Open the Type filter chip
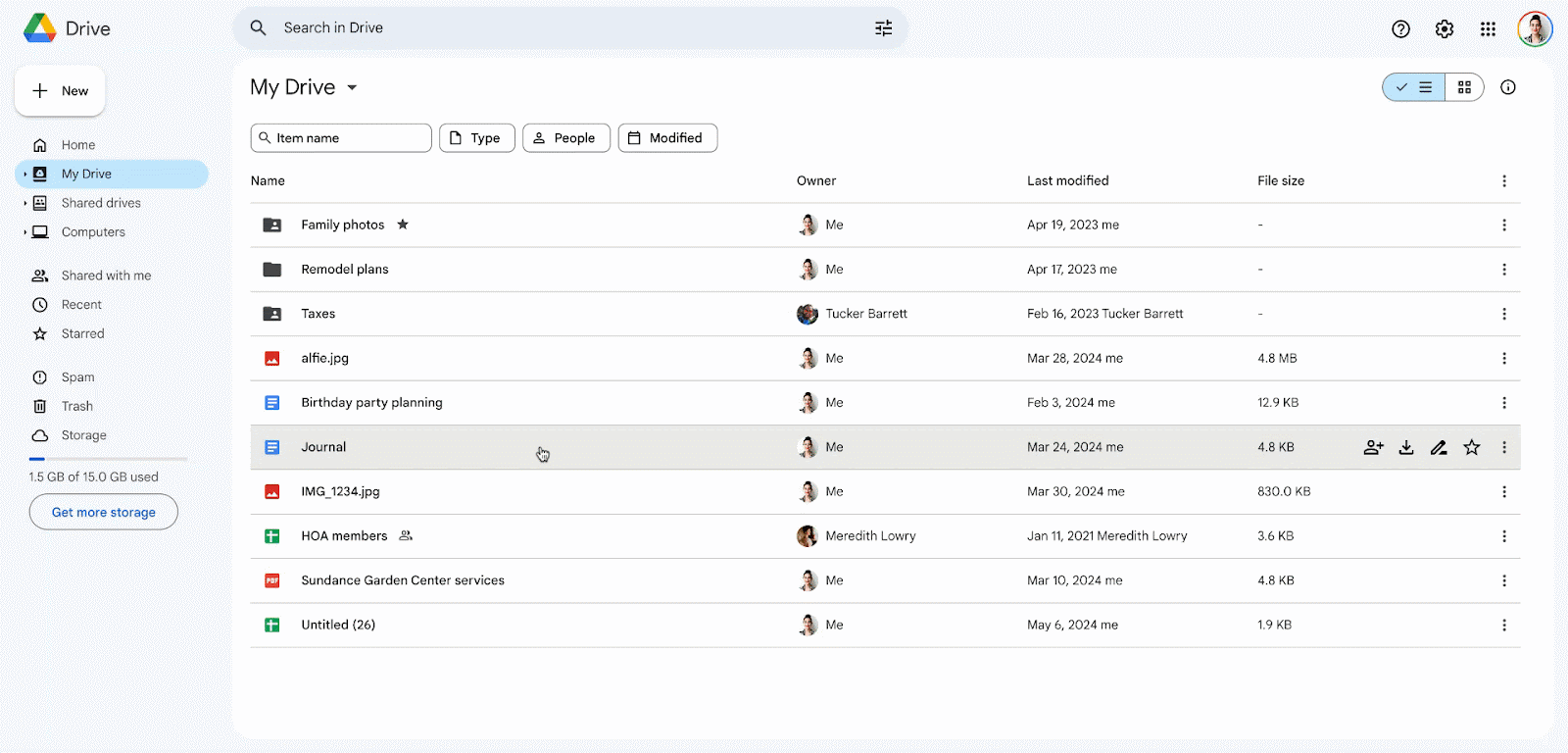This screenshot has width=1568, height=753. [476, 138]
